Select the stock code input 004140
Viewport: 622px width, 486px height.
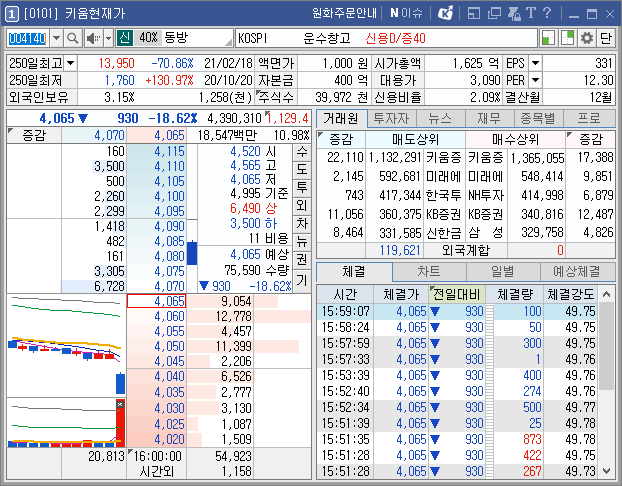(x=28, y=38)
